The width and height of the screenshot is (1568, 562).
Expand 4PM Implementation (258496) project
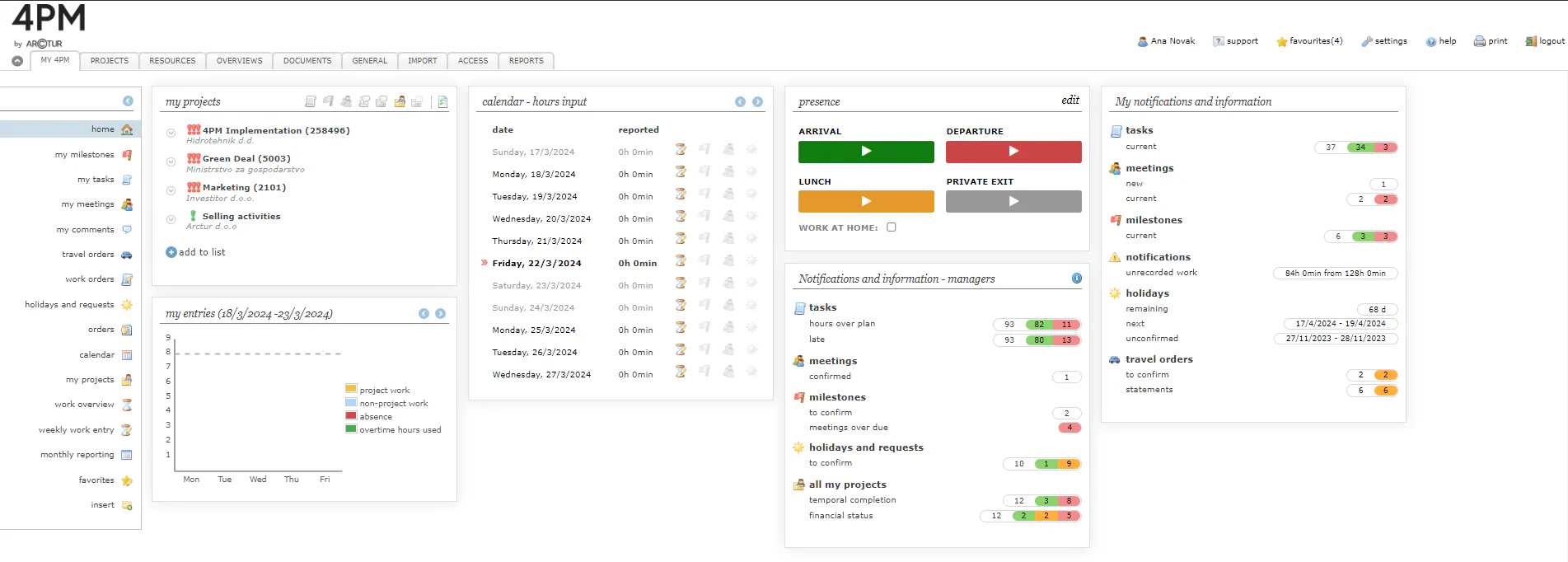coord(171,133)
